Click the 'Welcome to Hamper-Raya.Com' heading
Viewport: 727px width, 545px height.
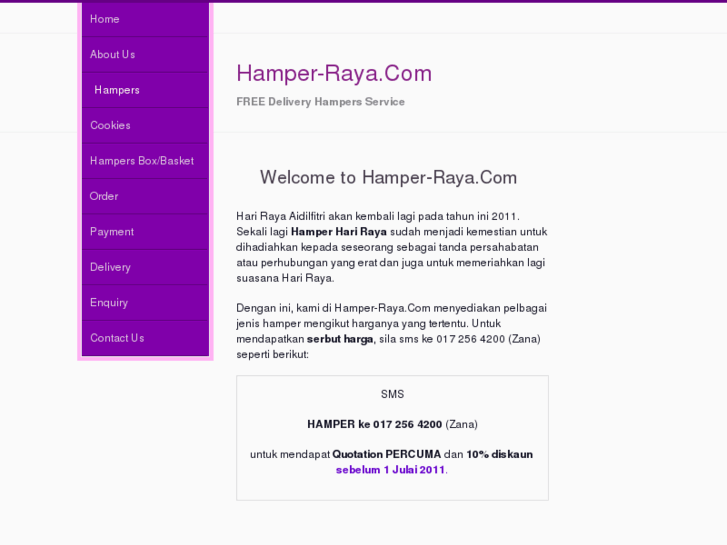pos(388,178)
